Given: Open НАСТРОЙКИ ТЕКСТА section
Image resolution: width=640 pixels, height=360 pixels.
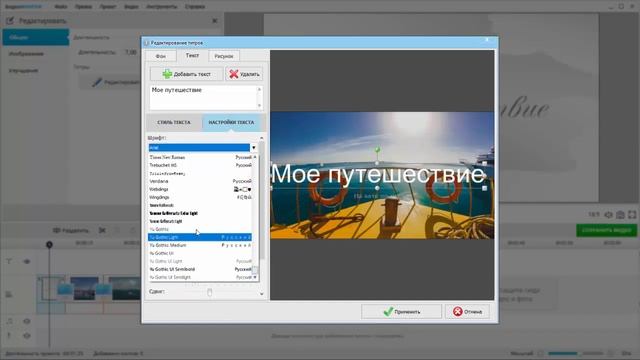Looking at the screenshot, I should (x=231, y=122).
